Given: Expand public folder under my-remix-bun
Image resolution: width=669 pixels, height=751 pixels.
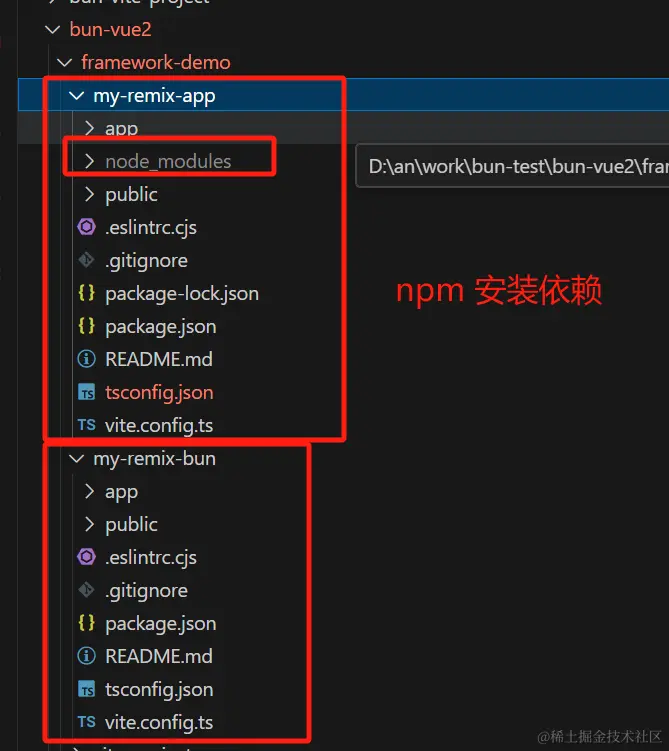Looking at the screenshot, I should (x=89, y=524).
